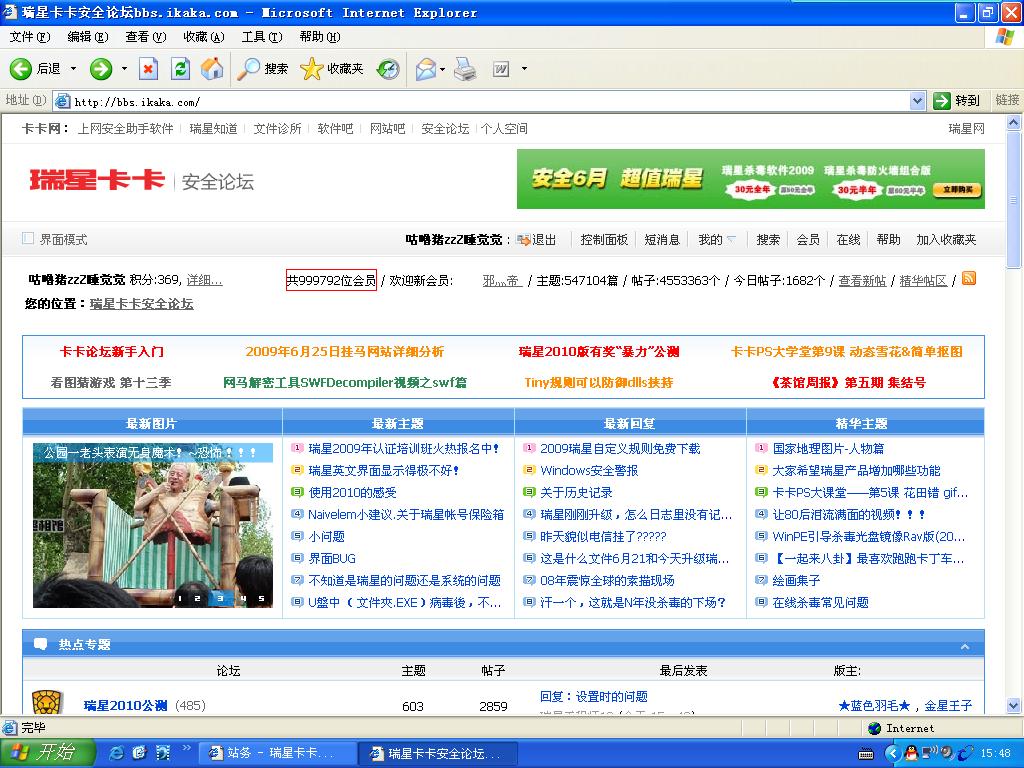The width and height of the screenshot is (1024, 768).
Task: Open the 工具(T) menu
Action: tap(261, 37)
